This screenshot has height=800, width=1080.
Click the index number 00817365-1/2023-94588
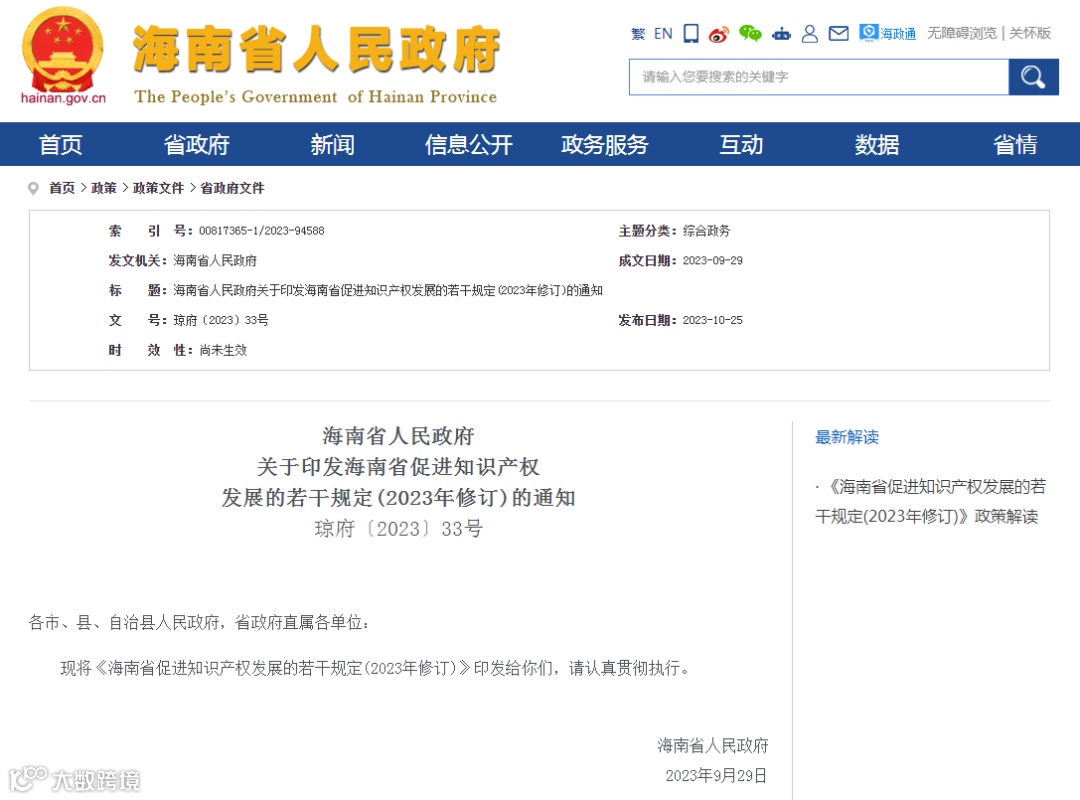262,231
